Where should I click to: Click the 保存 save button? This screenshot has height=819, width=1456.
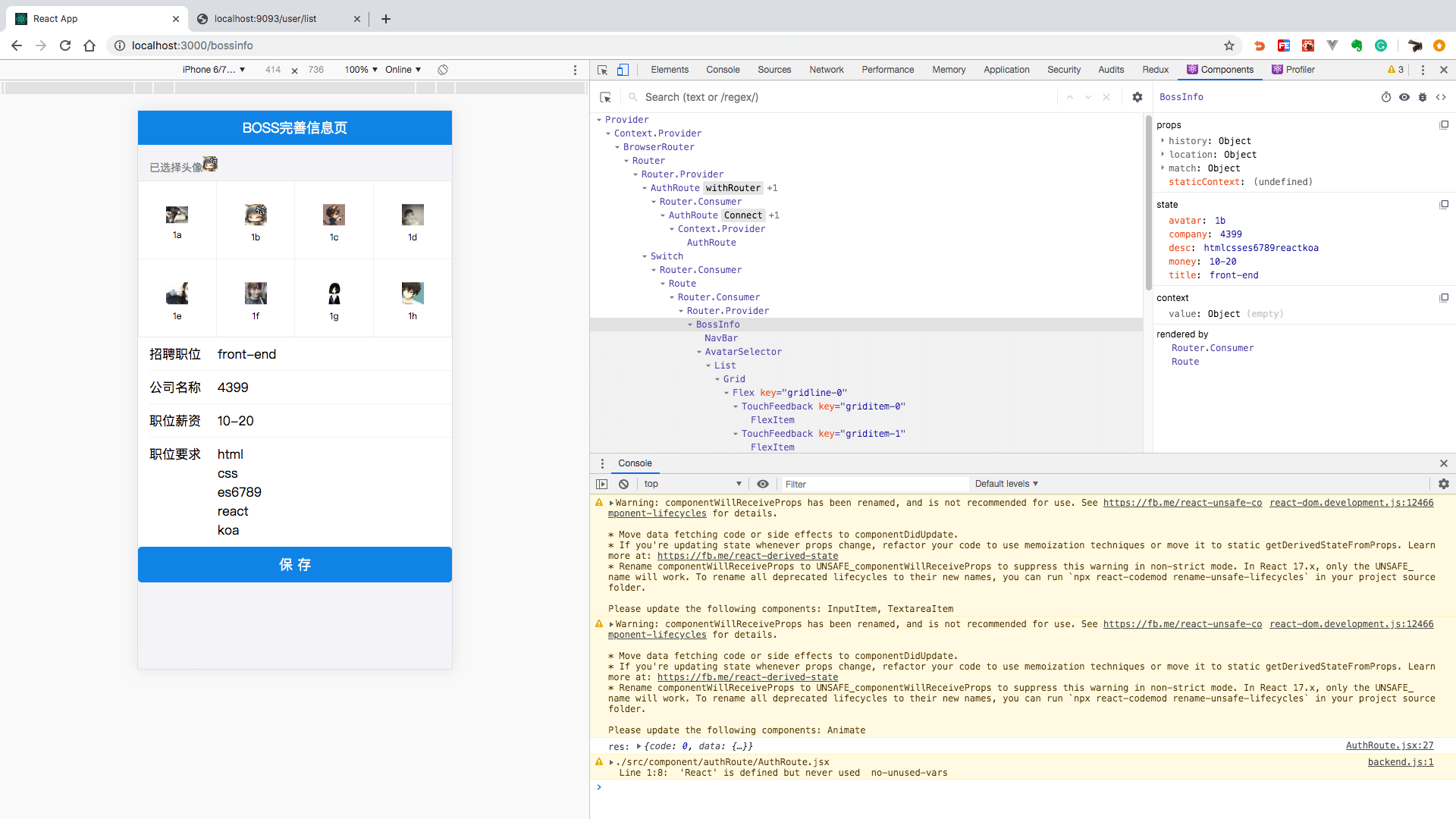[x=295, y=565]
